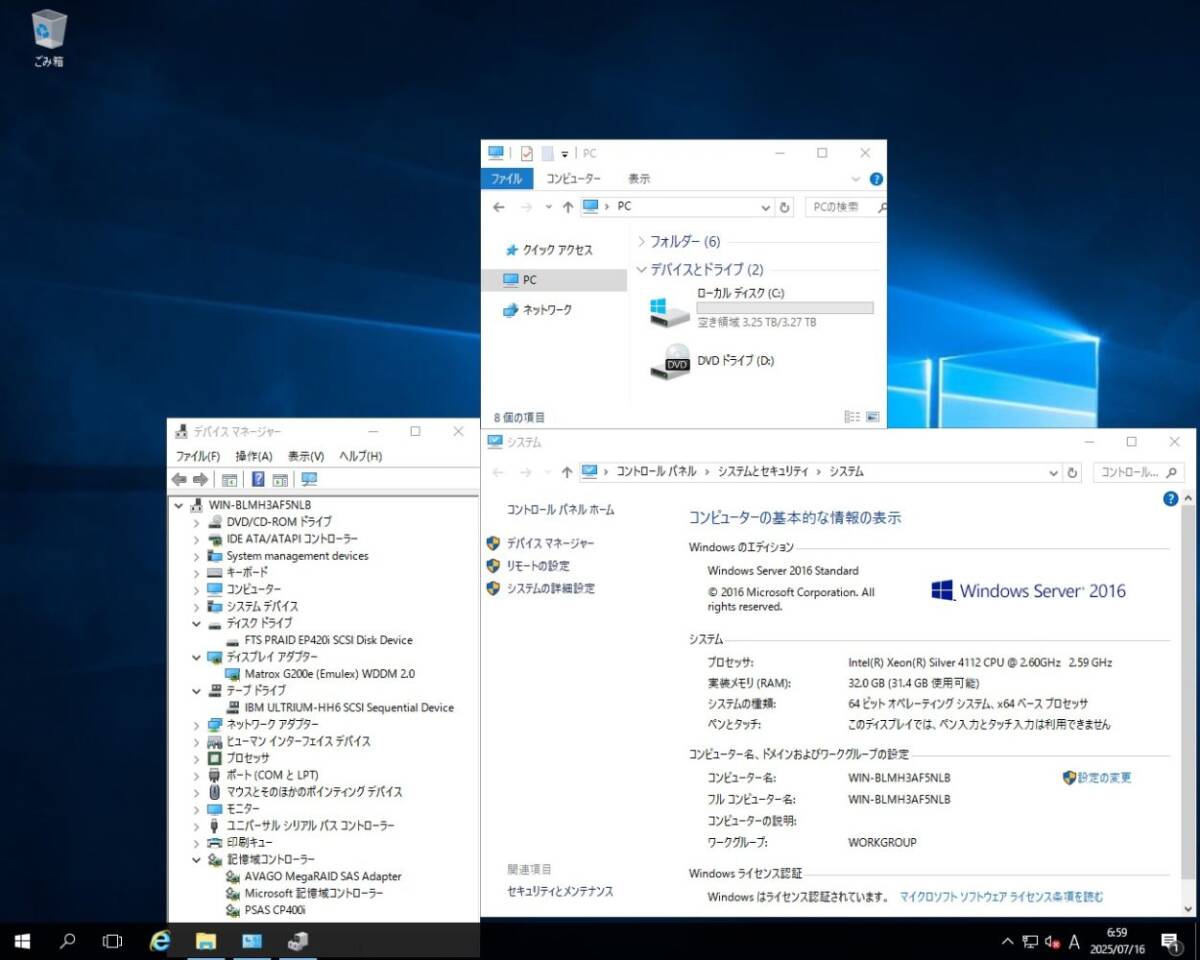
Task: Select AVAGO MegaRAID SAS Adapter device
Action: click(323, 876)
